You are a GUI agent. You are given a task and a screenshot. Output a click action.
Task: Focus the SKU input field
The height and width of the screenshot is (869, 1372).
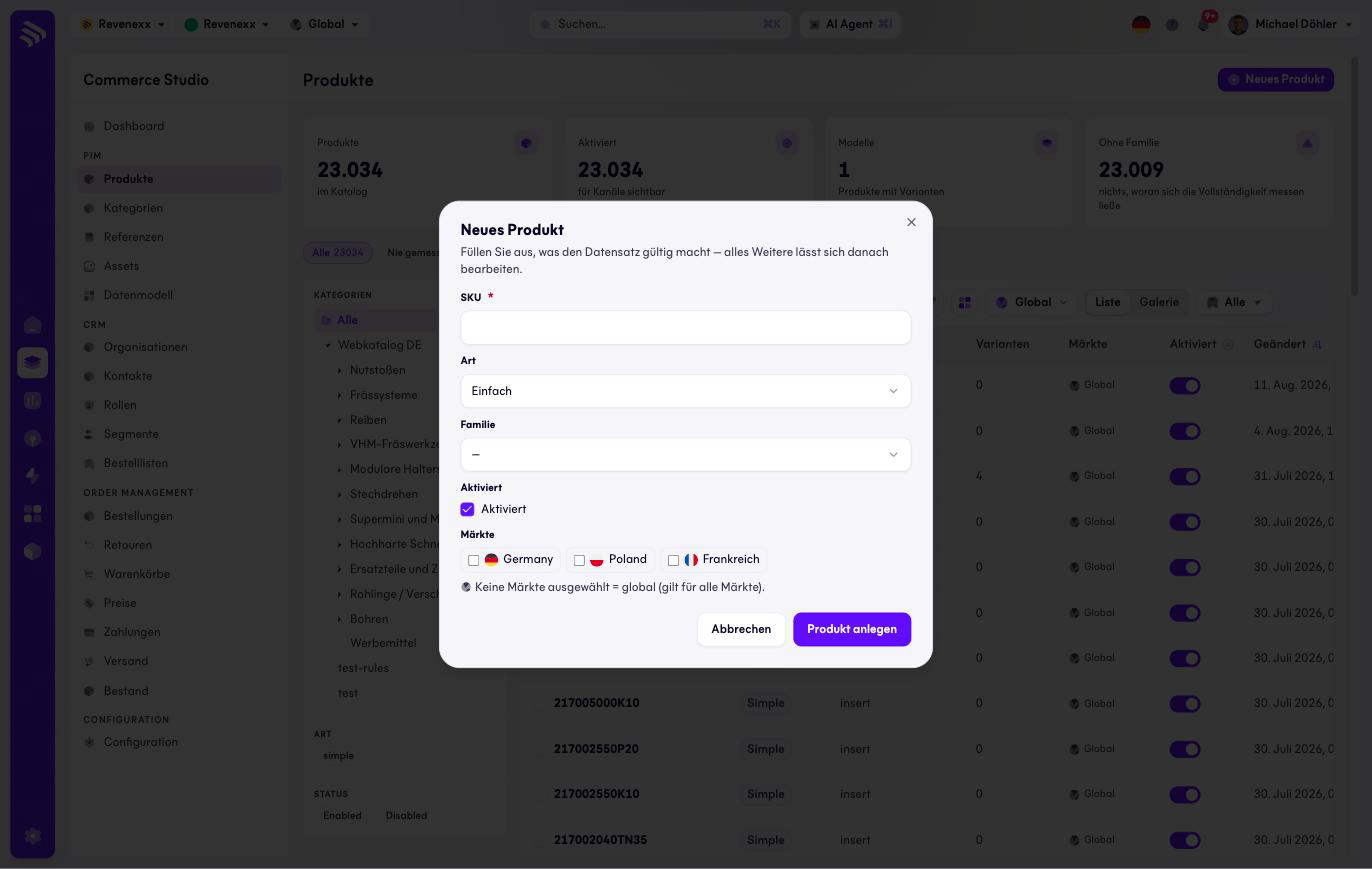686,328
